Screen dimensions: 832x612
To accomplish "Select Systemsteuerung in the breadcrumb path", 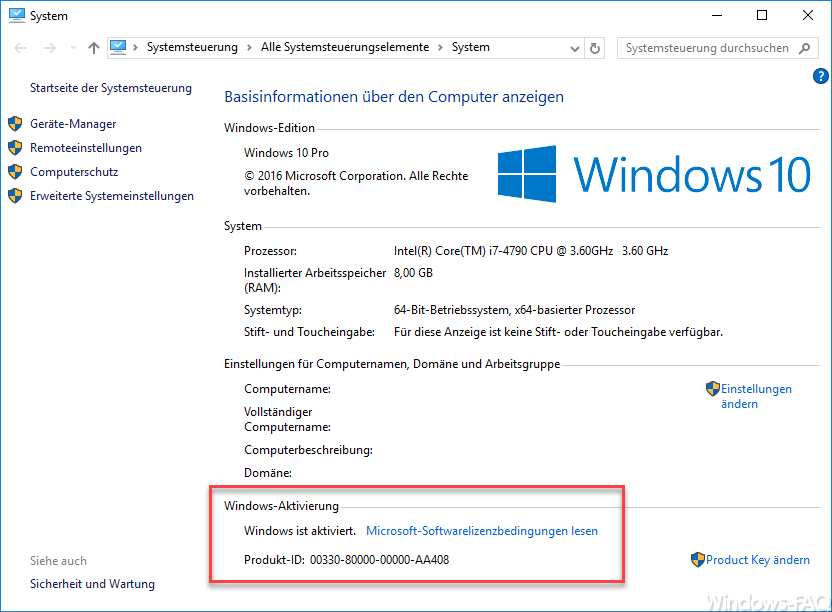I will point(192,47).
